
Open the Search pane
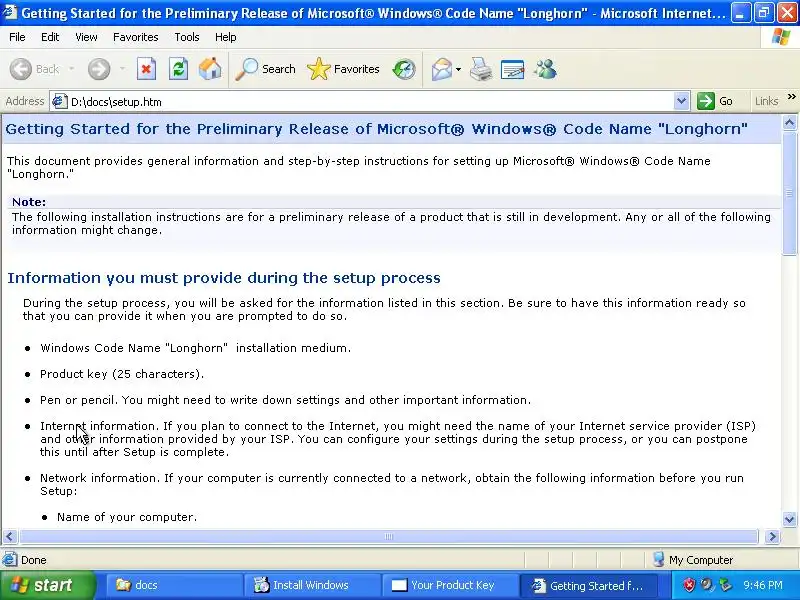[265, 69]
